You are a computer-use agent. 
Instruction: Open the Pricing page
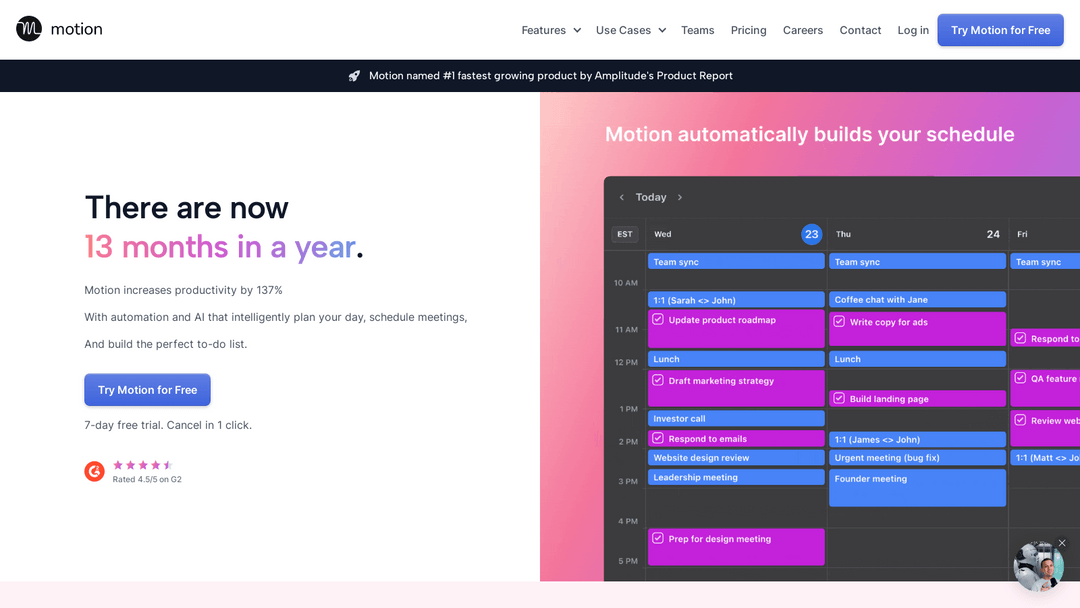pyautogui.click(x=749, y=30)
